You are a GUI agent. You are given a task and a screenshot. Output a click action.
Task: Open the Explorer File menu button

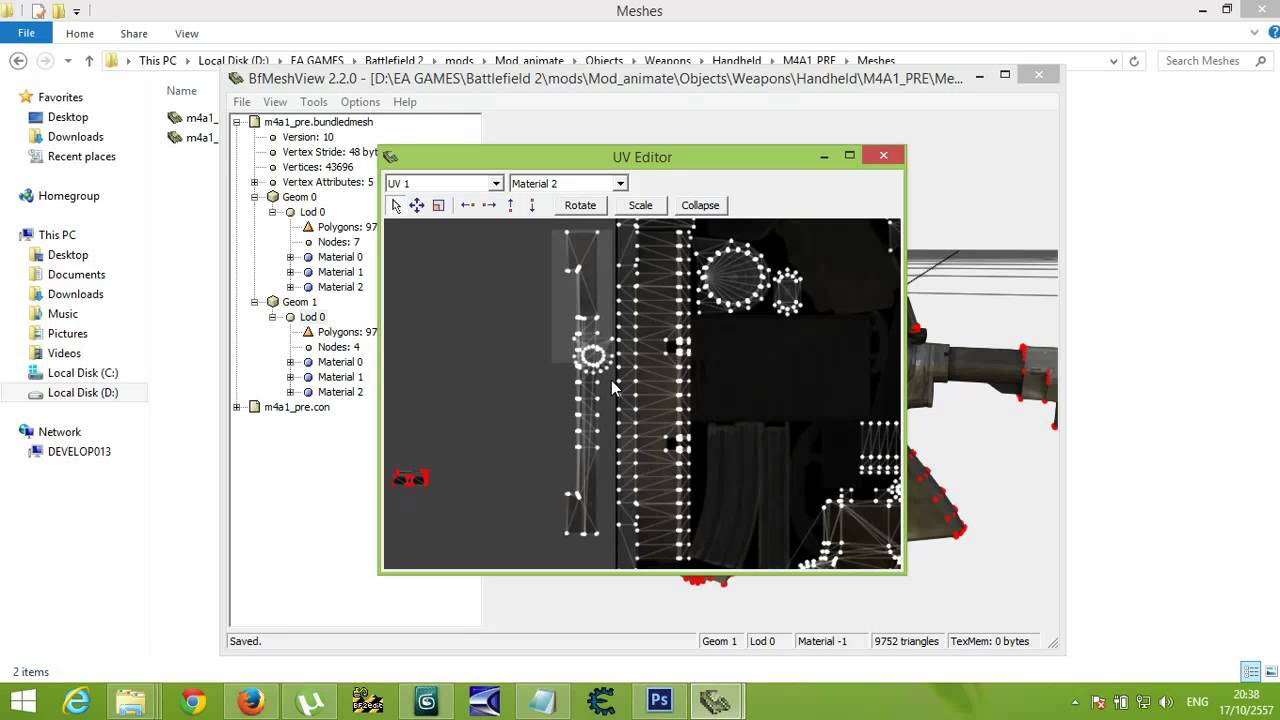tap(26, 33)
